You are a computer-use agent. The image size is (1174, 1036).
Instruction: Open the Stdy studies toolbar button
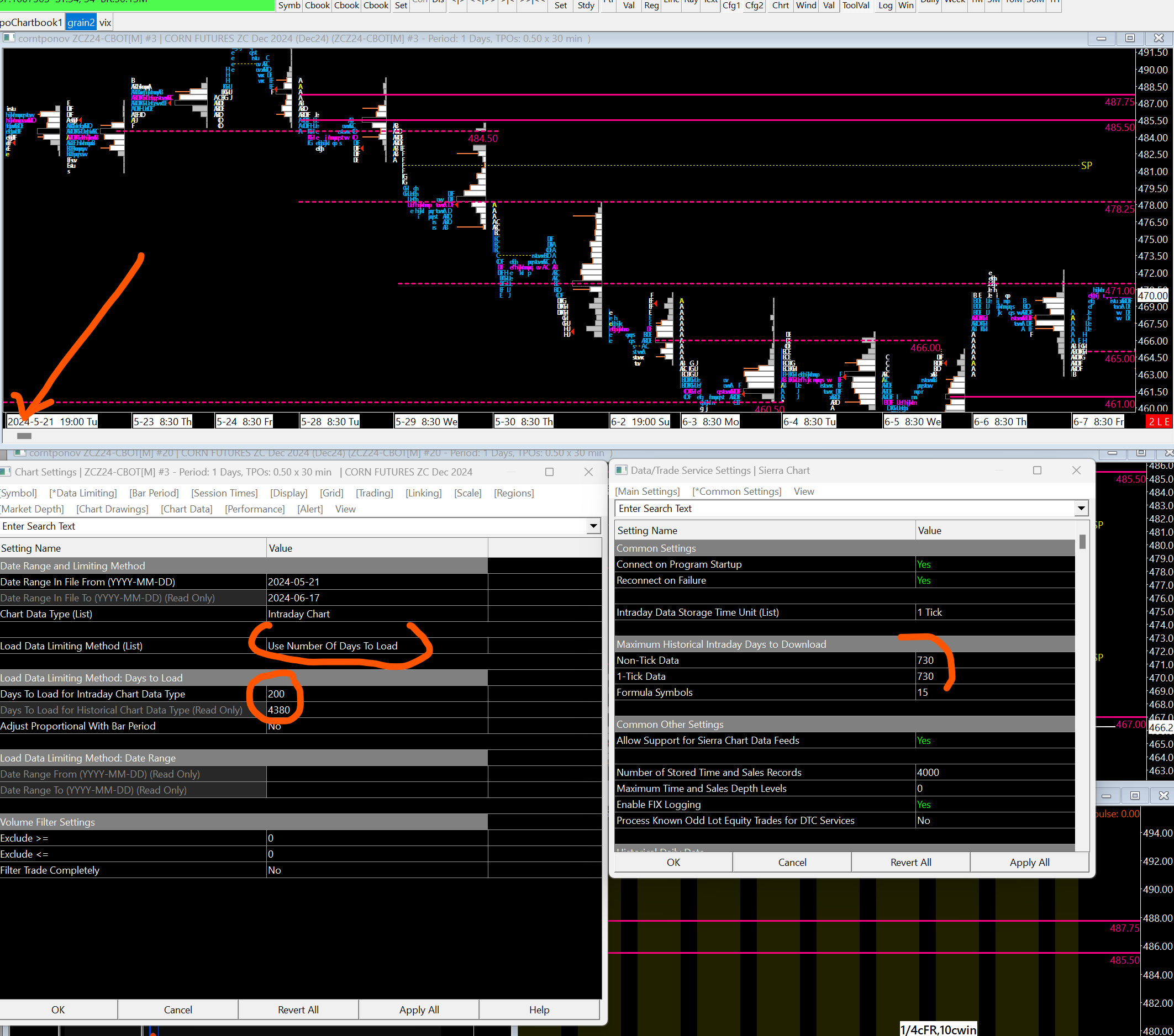pos(586,6)
